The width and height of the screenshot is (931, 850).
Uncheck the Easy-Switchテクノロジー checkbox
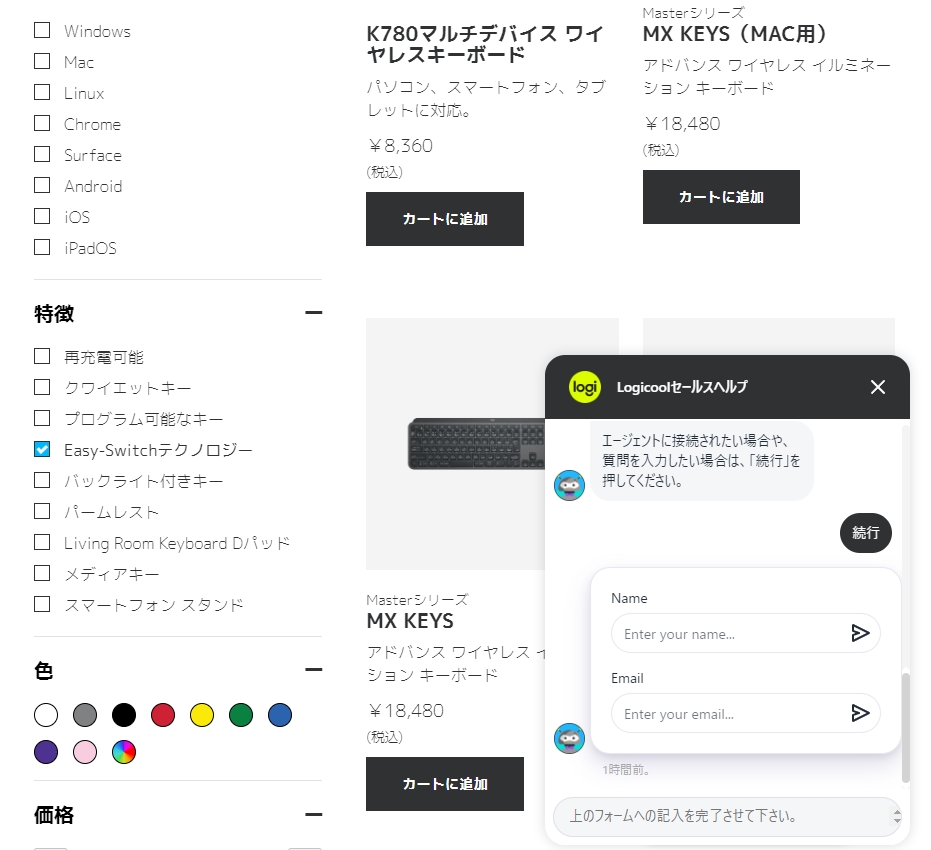click(42, 449)
